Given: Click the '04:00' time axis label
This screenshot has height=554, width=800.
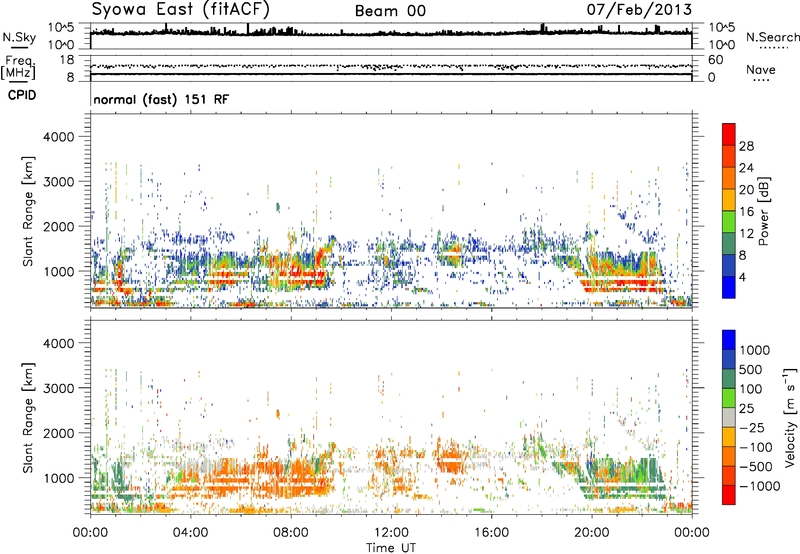Looking at the screenshot, I should point(191,533).
